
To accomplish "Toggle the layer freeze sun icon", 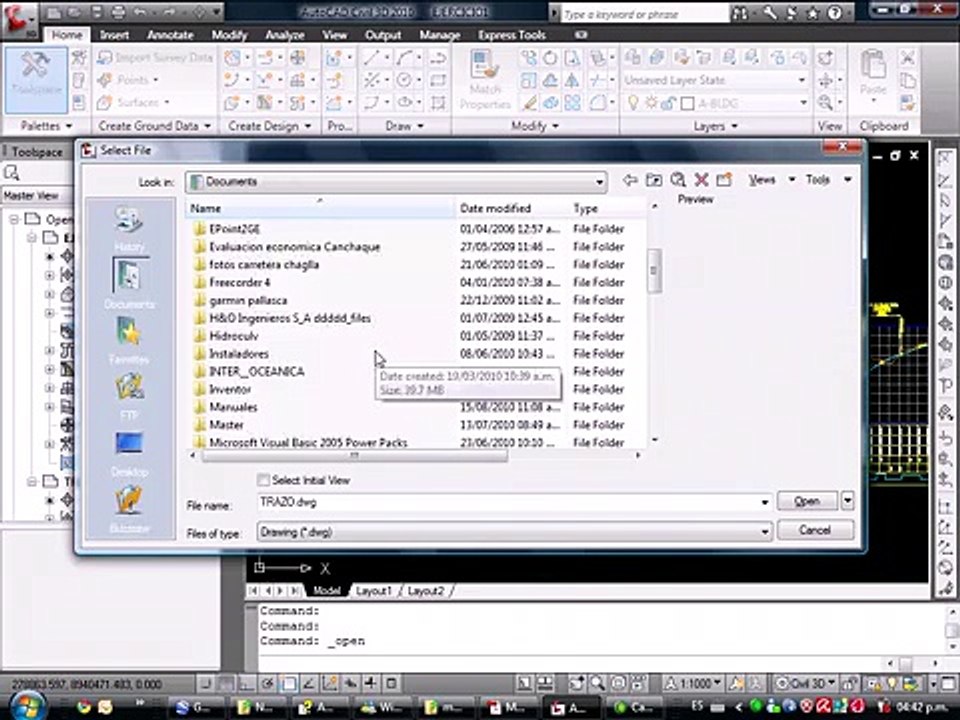I will pyautogui.click(x=651, y=103).
